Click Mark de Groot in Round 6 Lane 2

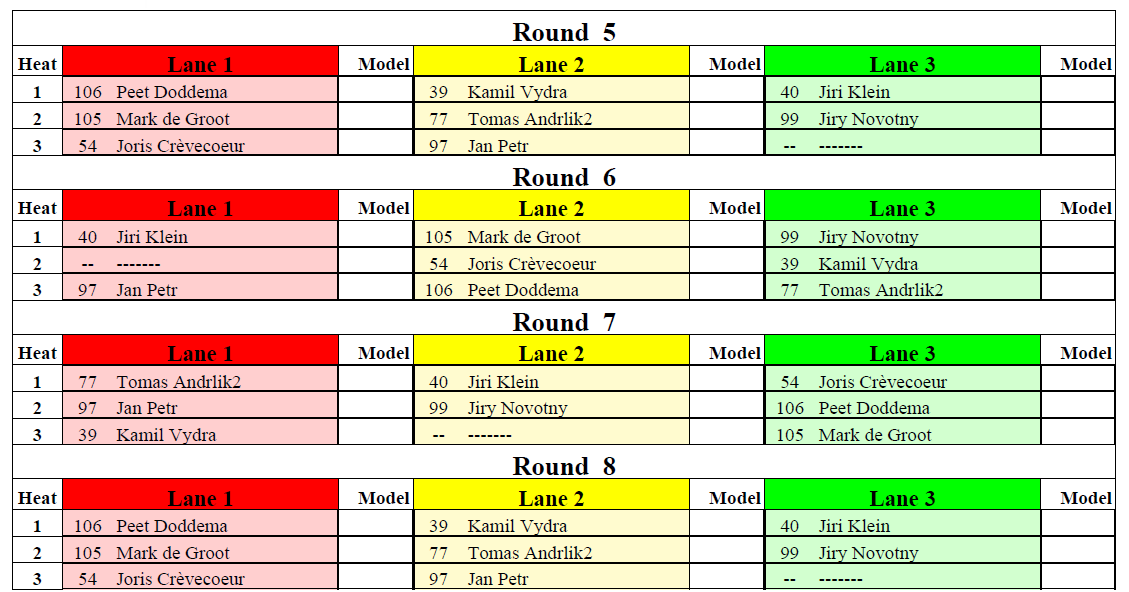pyautogui.click(x=523, y=237)
